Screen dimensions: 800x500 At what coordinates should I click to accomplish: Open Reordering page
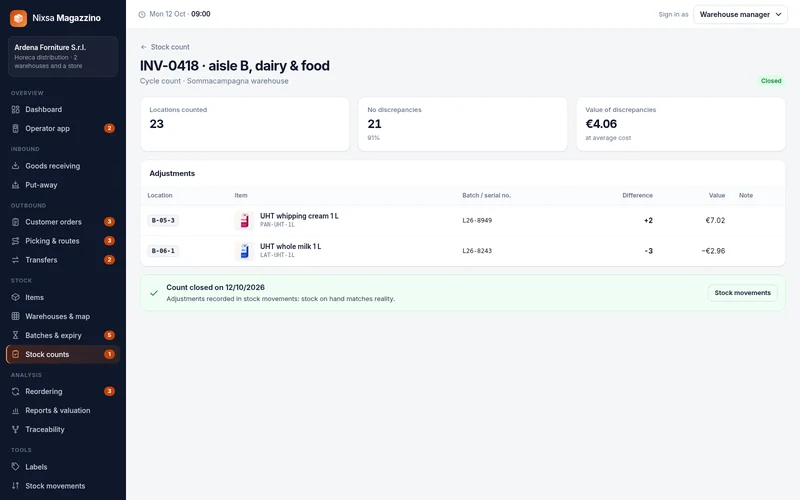coord(63,391)
